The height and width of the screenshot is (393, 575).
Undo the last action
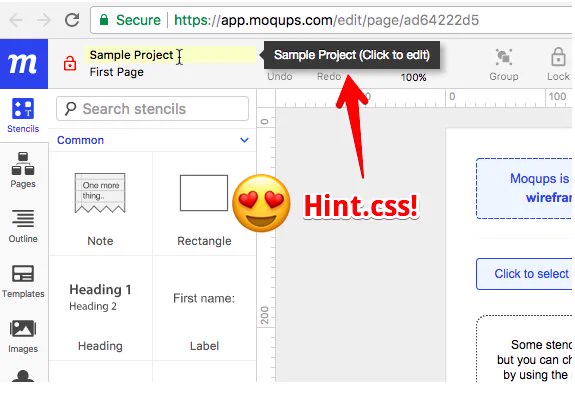click(280, 77)
